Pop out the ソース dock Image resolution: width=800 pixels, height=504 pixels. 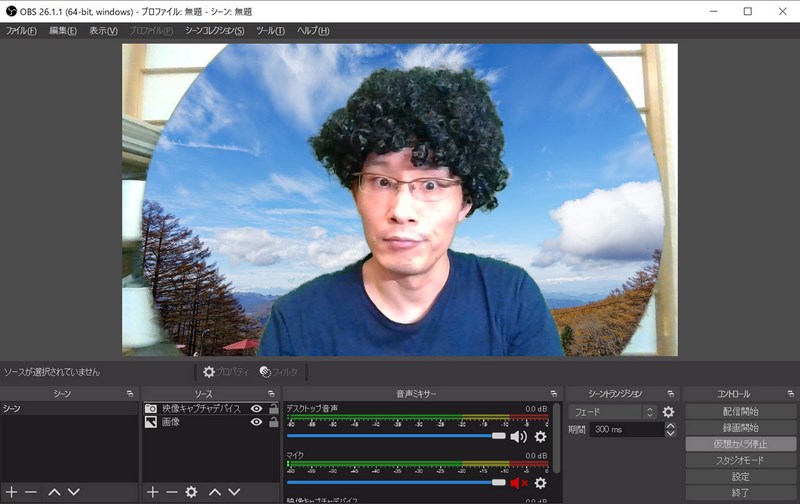[271, 394]
